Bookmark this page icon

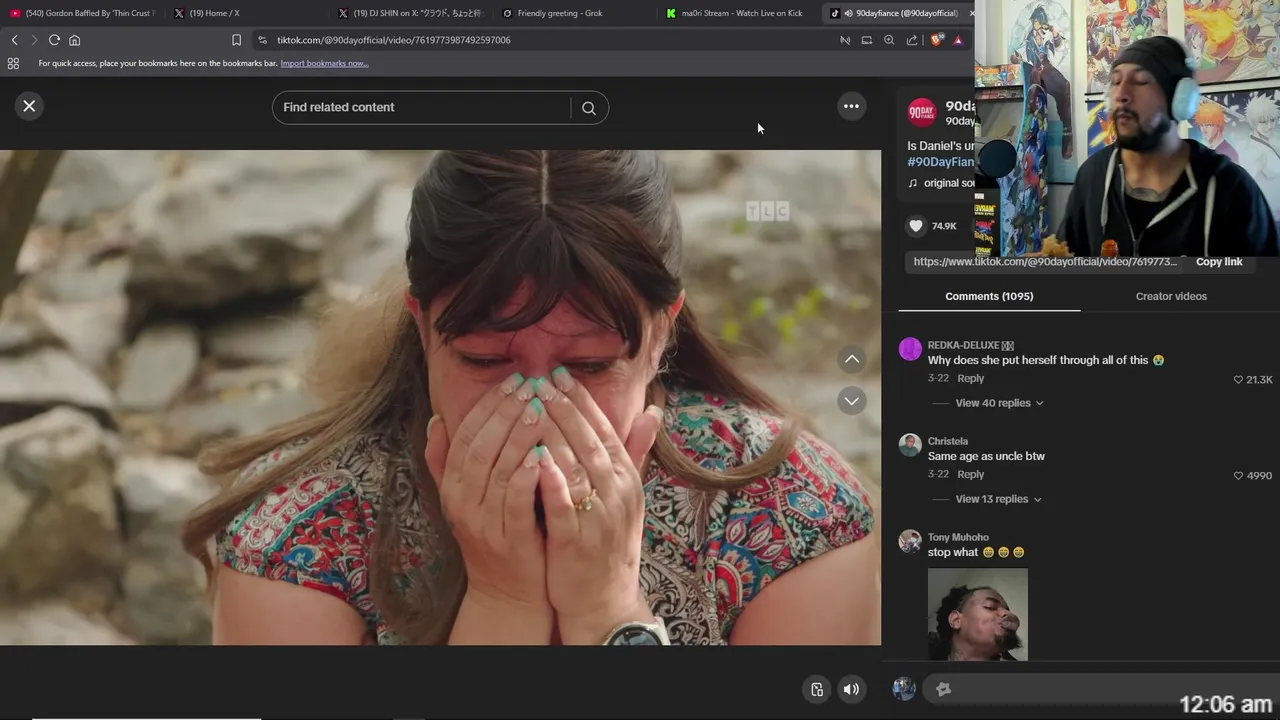point(236,40)
